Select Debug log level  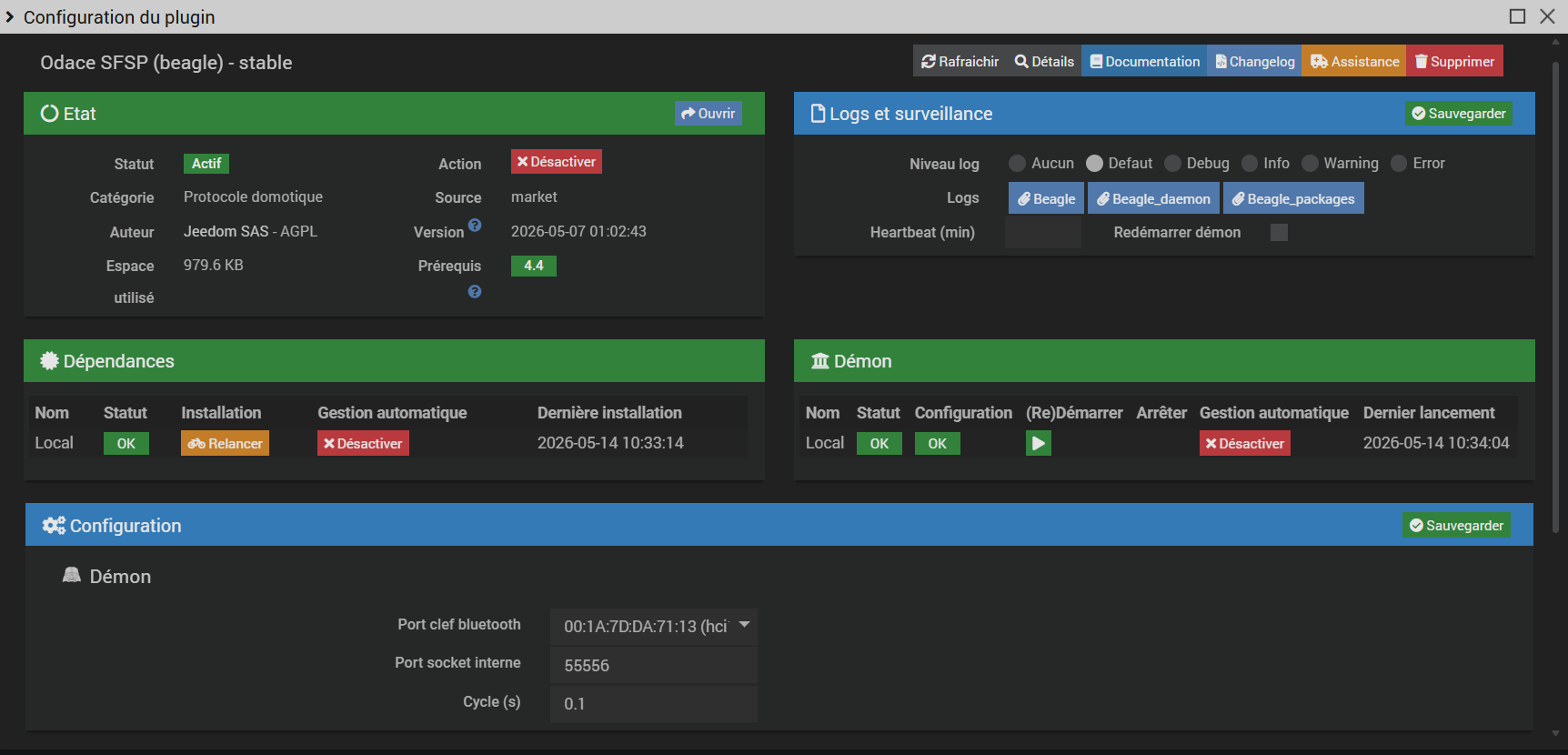pyautogui.click(x=1172, y=164)
